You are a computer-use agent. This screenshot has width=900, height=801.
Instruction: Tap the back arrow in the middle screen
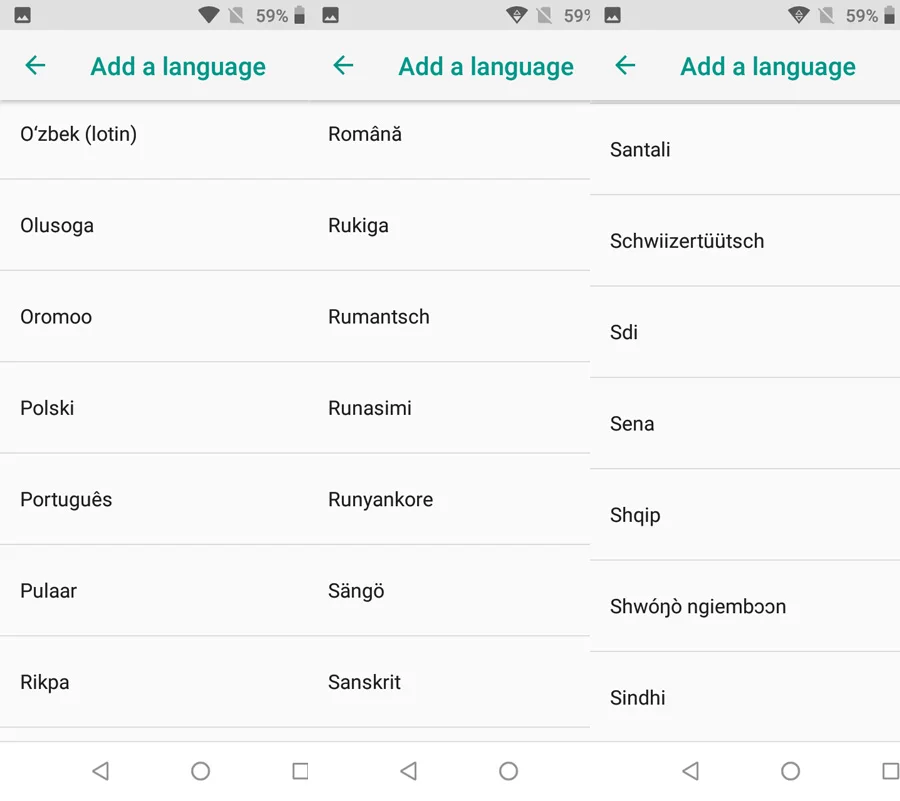pyautogui.click(x=343, y=65)
